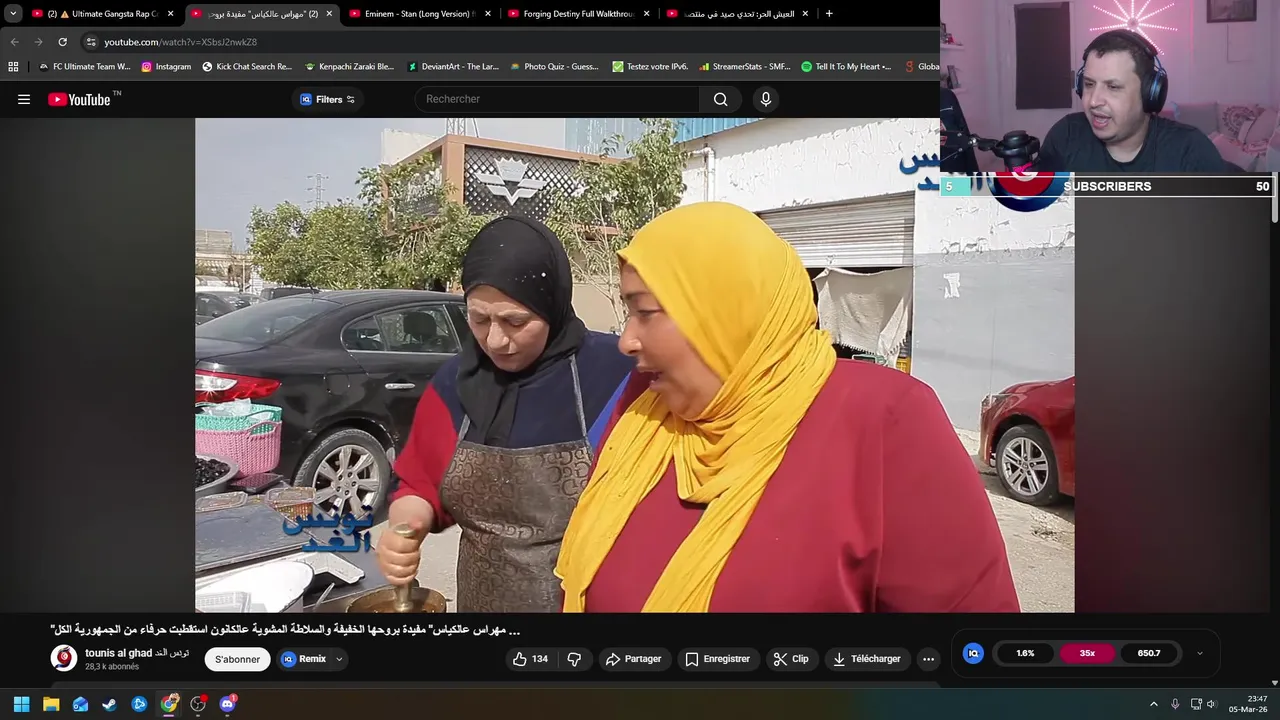The width and height of the screenshot is (1280, 720).
Task: Open the FC Ultimate Team W... bookmark
Action: pos(85,67)
